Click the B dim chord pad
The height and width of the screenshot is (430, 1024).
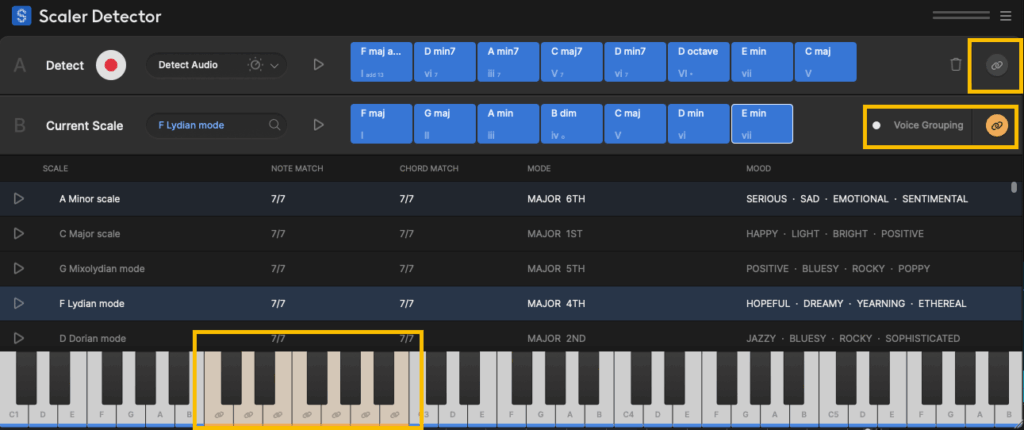point(571,124)
